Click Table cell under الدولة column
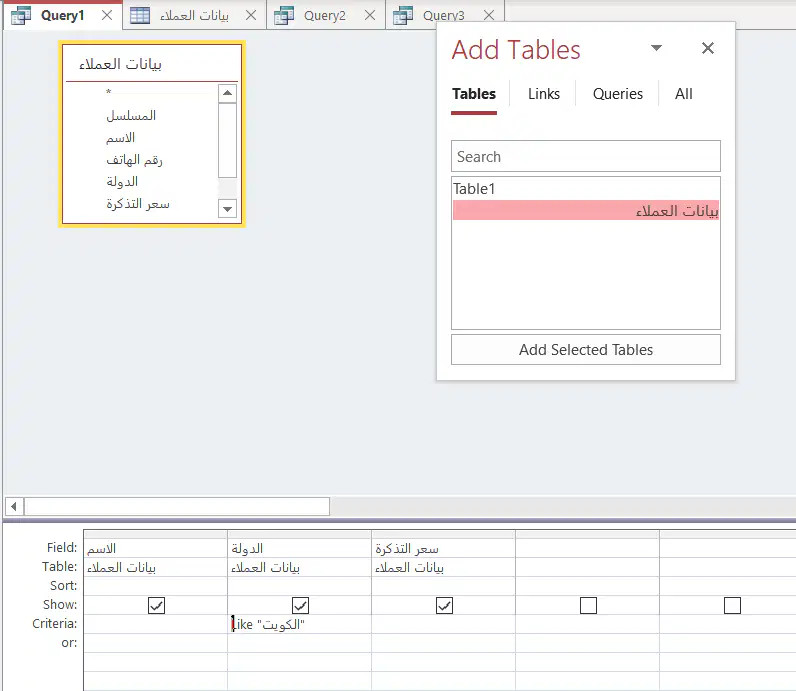 pos(300,567)
